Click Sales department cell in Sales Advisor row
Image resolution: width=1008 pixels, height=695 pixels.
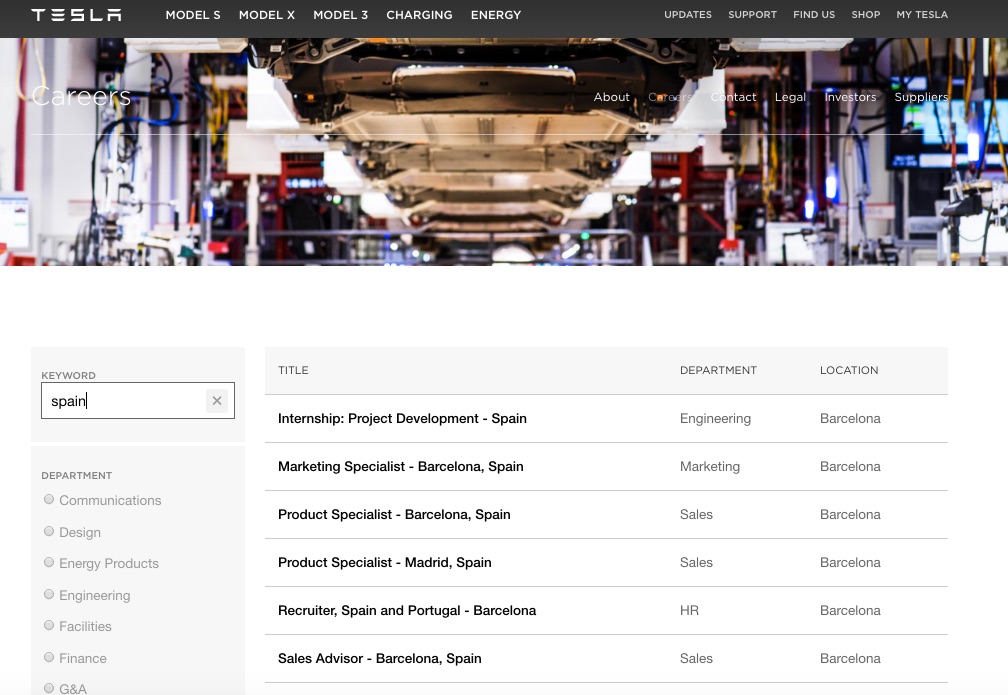(x=696, y=658)
